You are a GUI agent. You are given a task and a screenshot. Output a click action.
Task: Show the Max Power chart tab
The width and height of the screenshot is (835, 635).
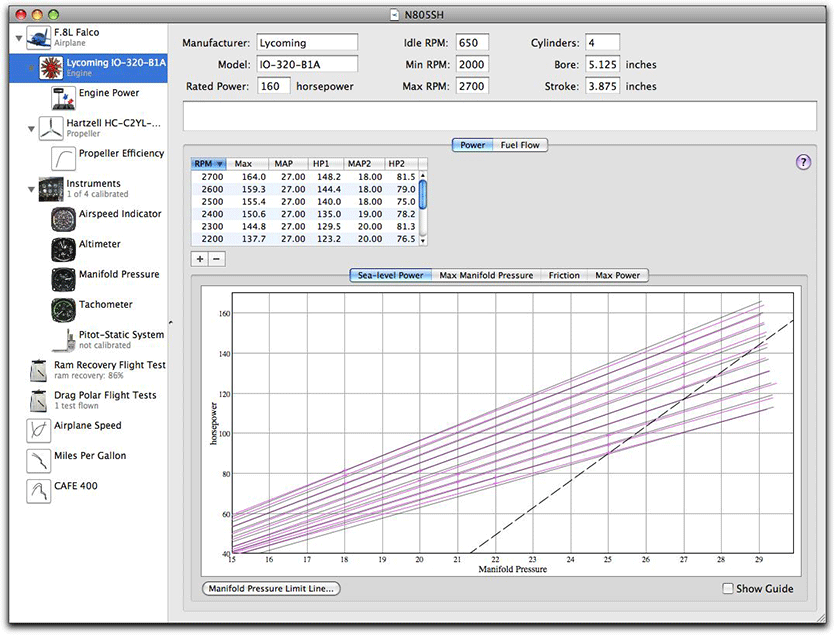tap(618, 275)
